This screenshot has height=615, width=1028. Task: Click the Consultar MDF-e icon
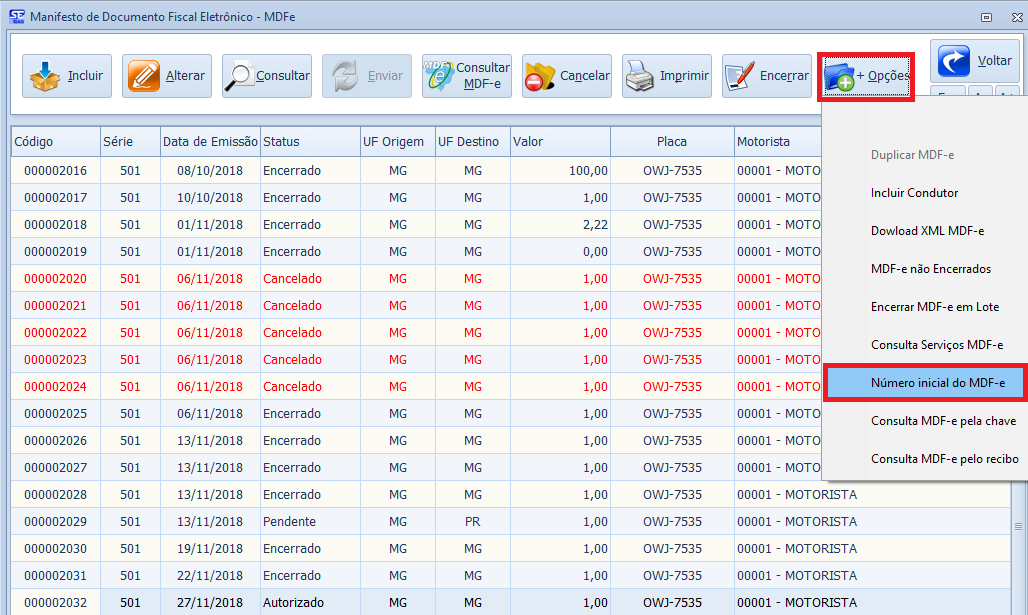point(439,76)
